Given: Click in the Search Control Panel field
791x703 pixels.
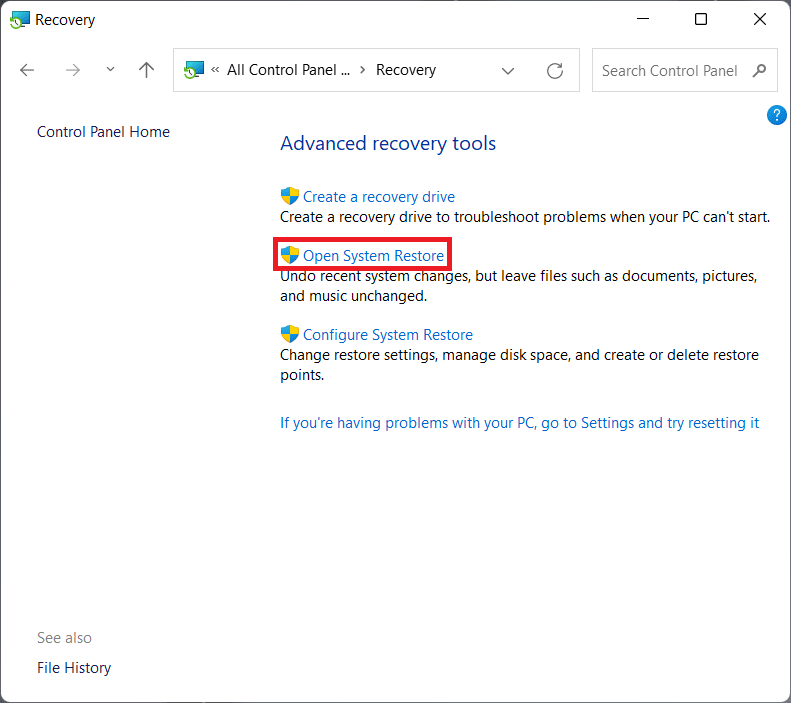Looking at the screenshot, I should 668,71.
